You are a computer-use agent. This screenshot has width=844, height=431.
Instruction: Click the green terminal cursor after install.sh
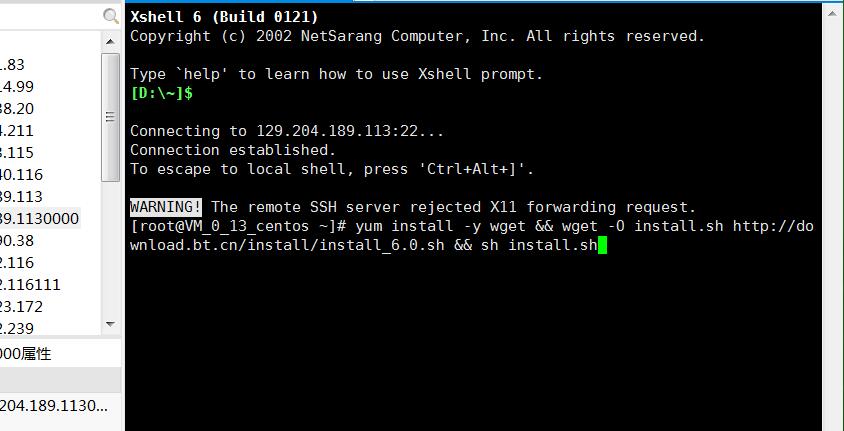click(602, 245)
